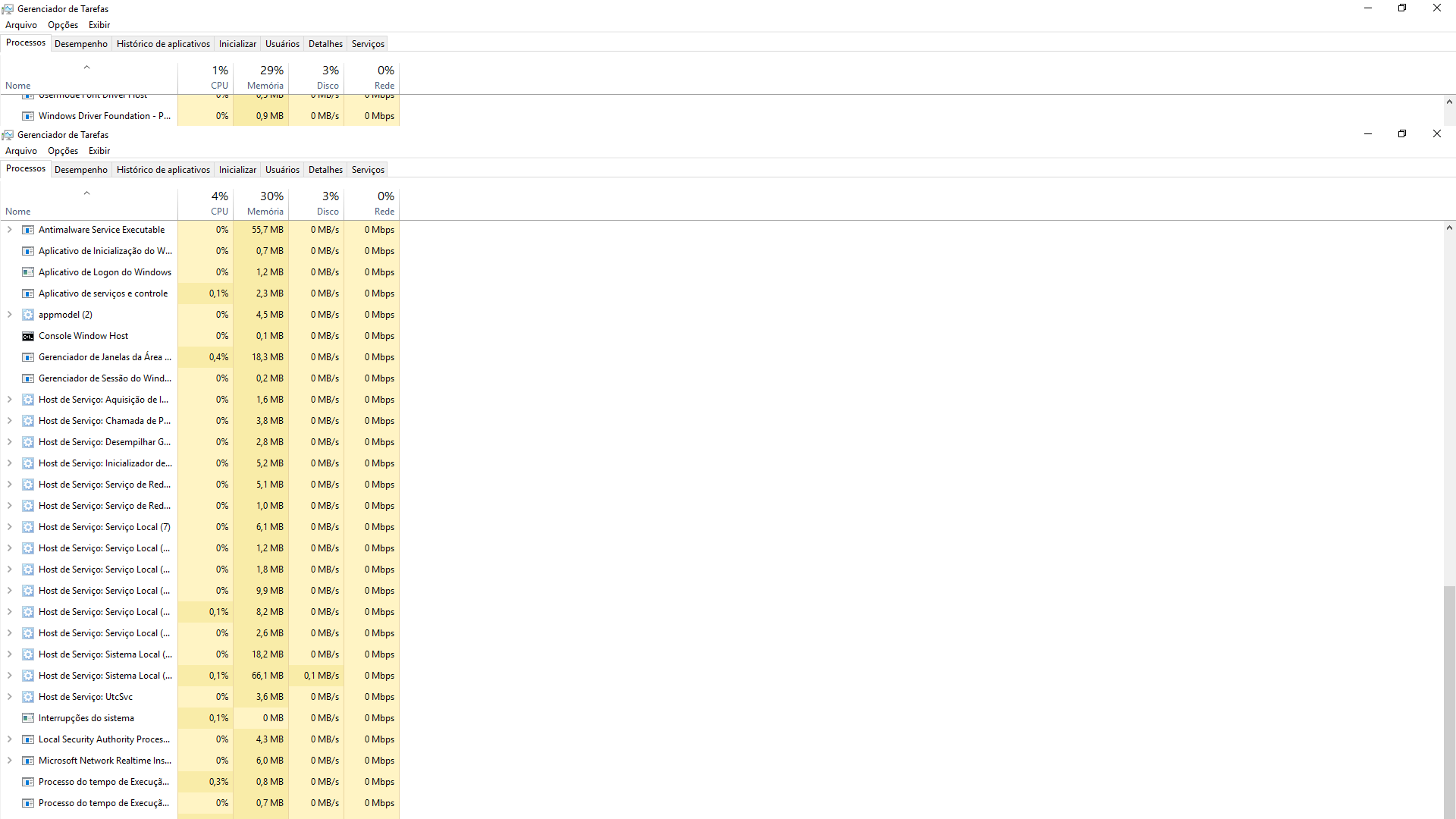Image resolution: width=1456 pixels, height=819 pixels.
Task: Click the Console Window Host icon
Action: pyautogui.click(x=28, y=336)
